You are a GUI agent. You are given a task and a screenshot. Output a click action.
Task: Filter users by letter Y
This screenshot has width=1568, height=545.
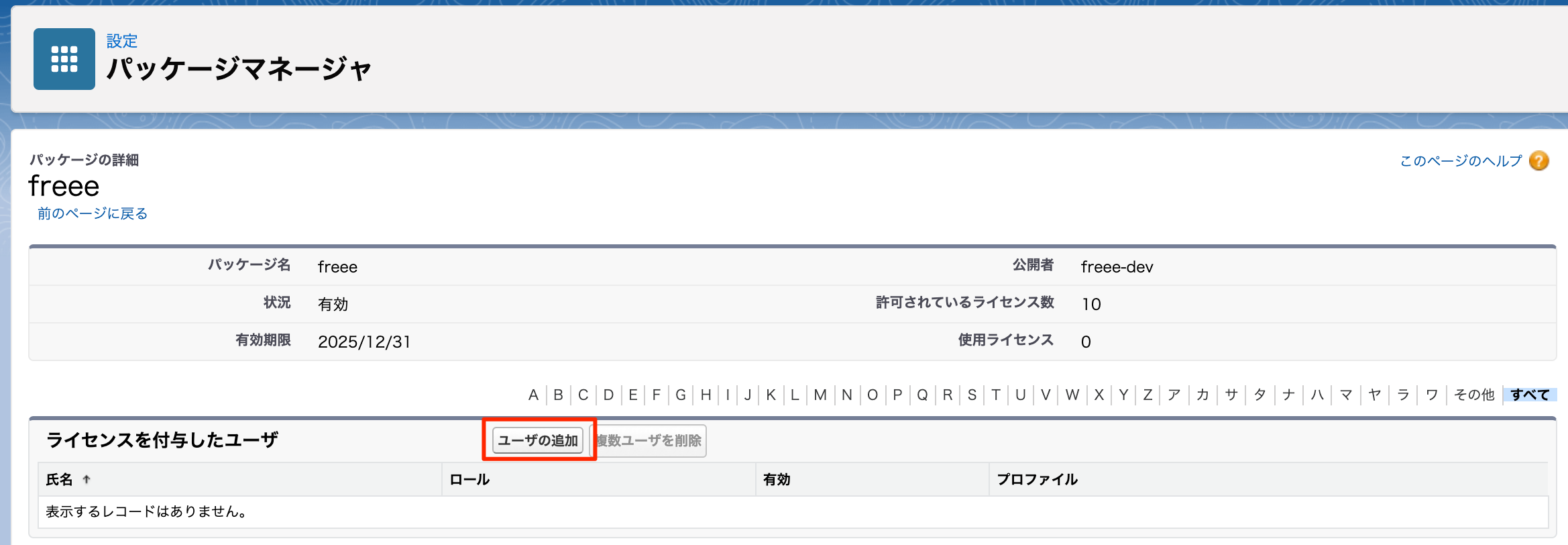click(1123, 395)
